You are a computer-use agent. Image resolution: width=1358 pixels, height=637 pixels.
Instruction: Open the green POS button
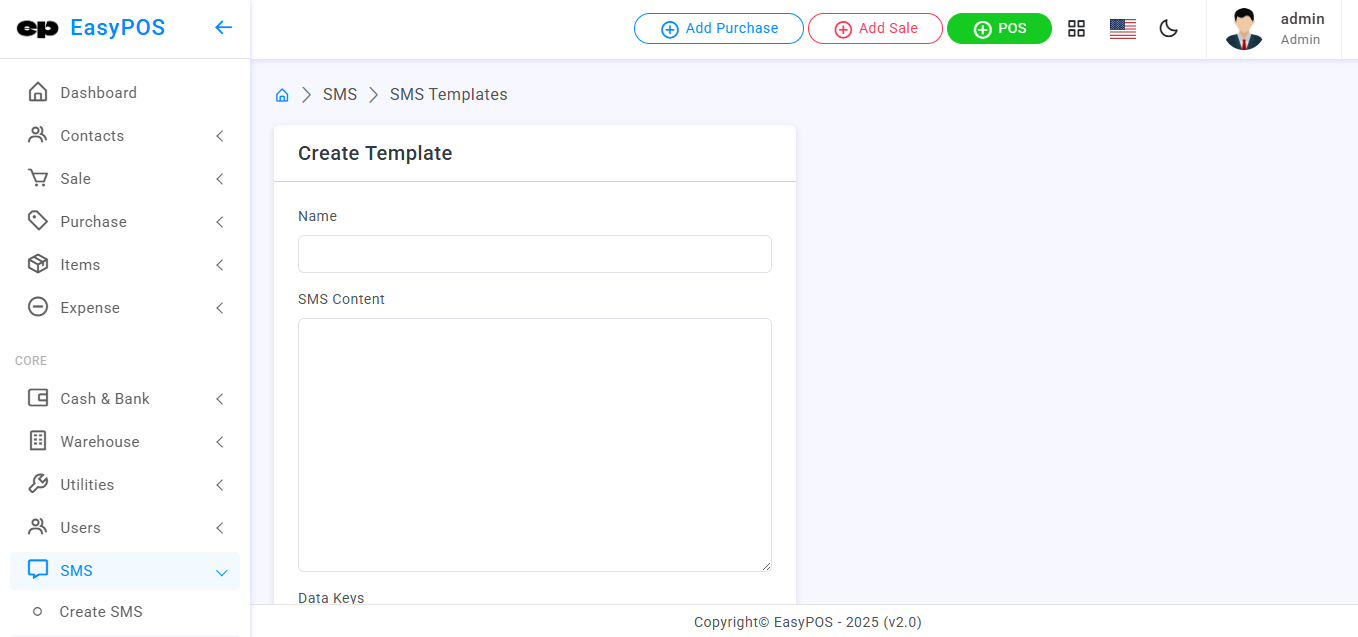tap(999, 29)
